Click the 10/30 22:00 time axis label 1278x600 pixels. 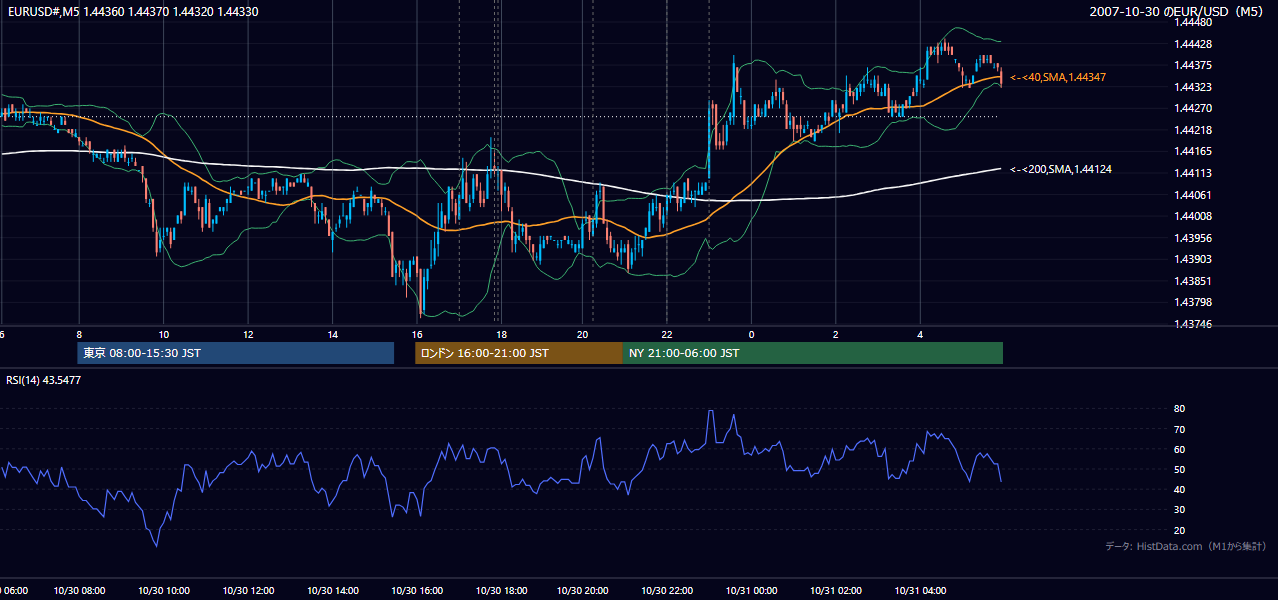[668, 591]
